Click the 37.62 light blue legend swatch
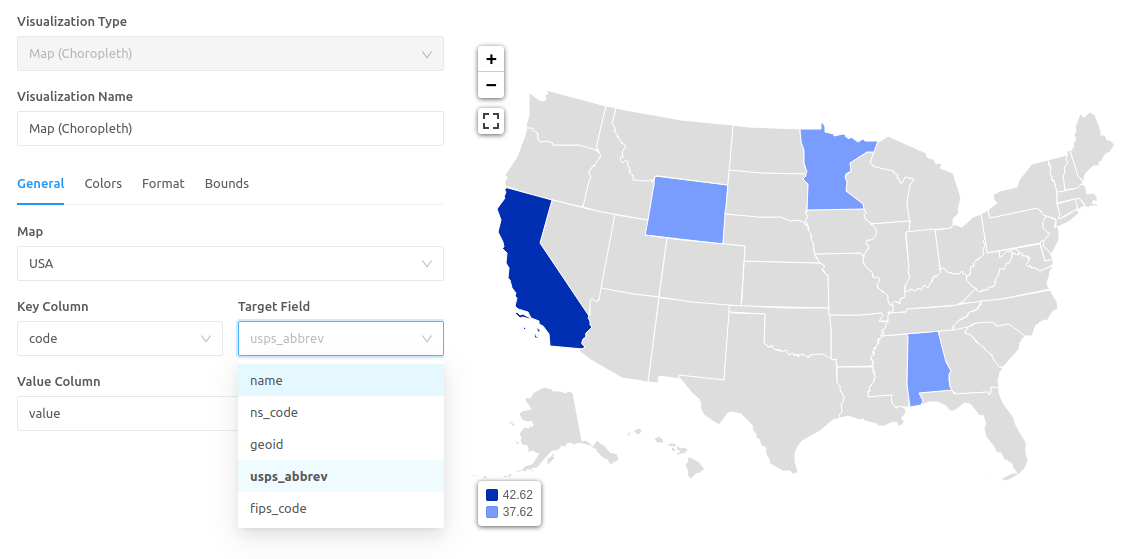The image size is (1131, 559). (492, 512)
